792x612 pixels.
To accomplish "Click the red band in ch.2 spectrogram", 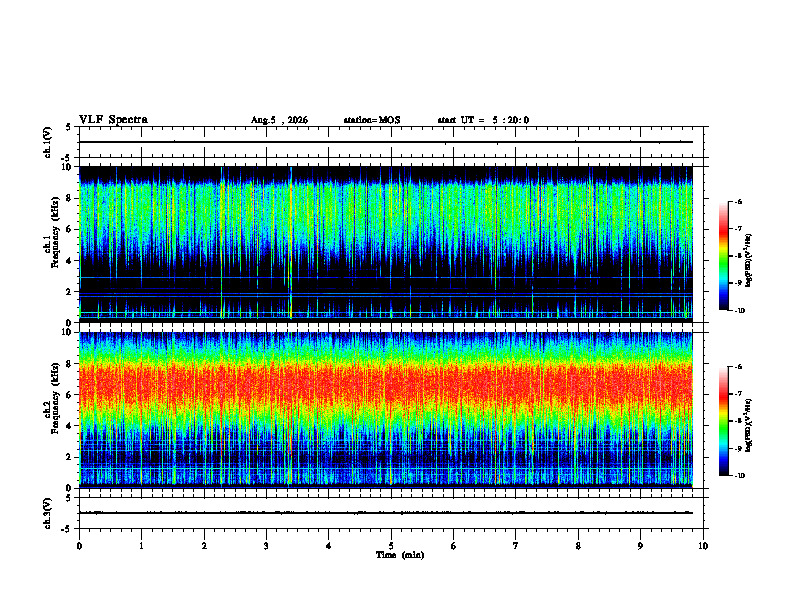I will click(x=386, y=386).
